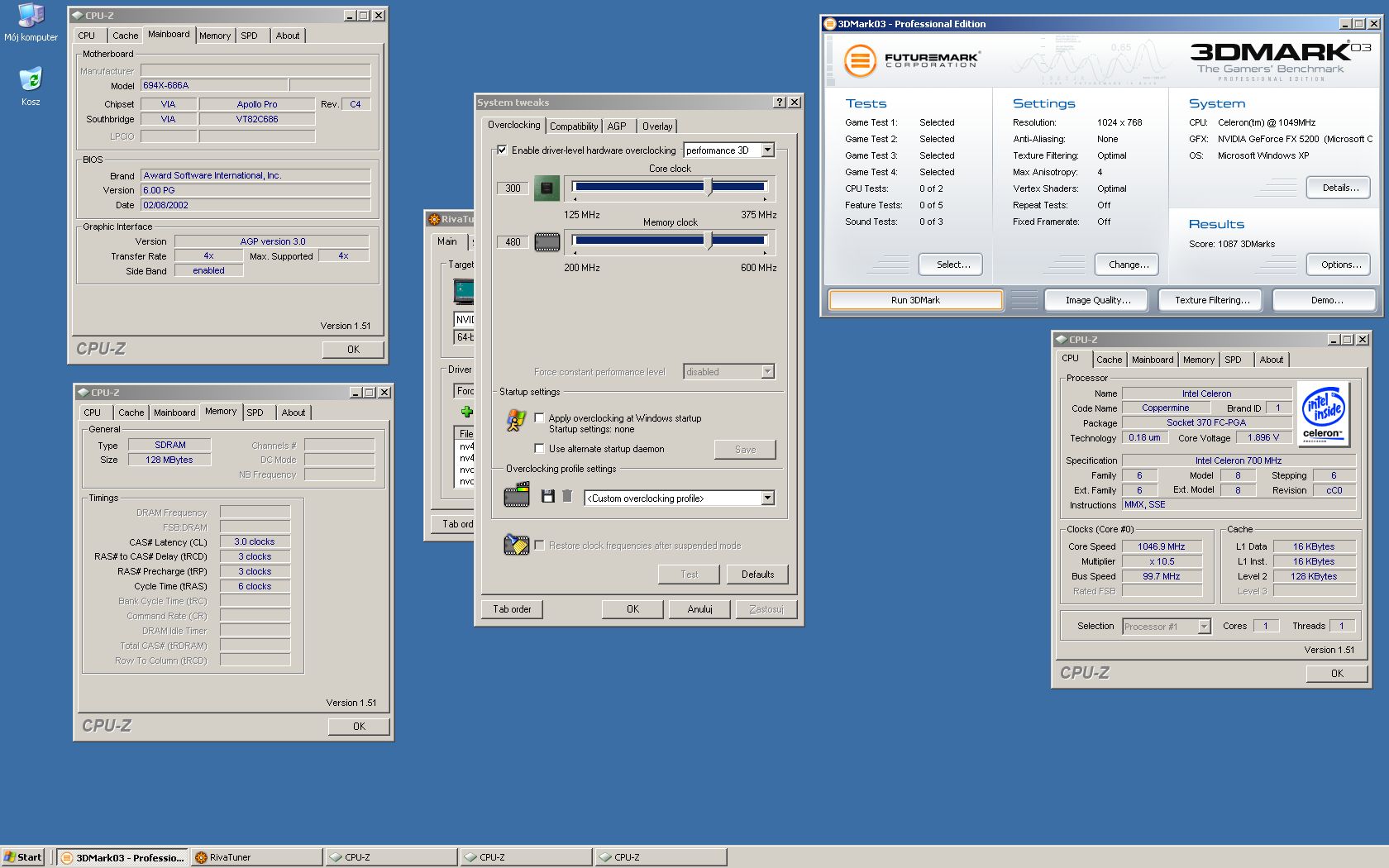Delete overclocking profile with trash icon
This screenshot has height=868, width=1389.
tap(567, 496)
